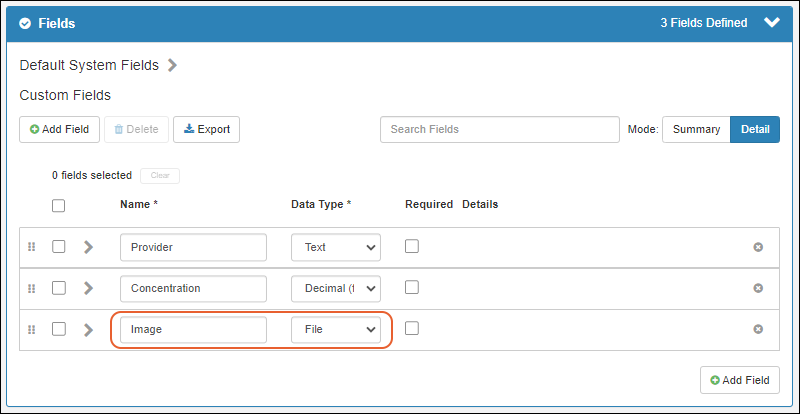Open Data Type dropdown for Image field
This screenshot has height=414, width=800.
click(x=336, y=329)
